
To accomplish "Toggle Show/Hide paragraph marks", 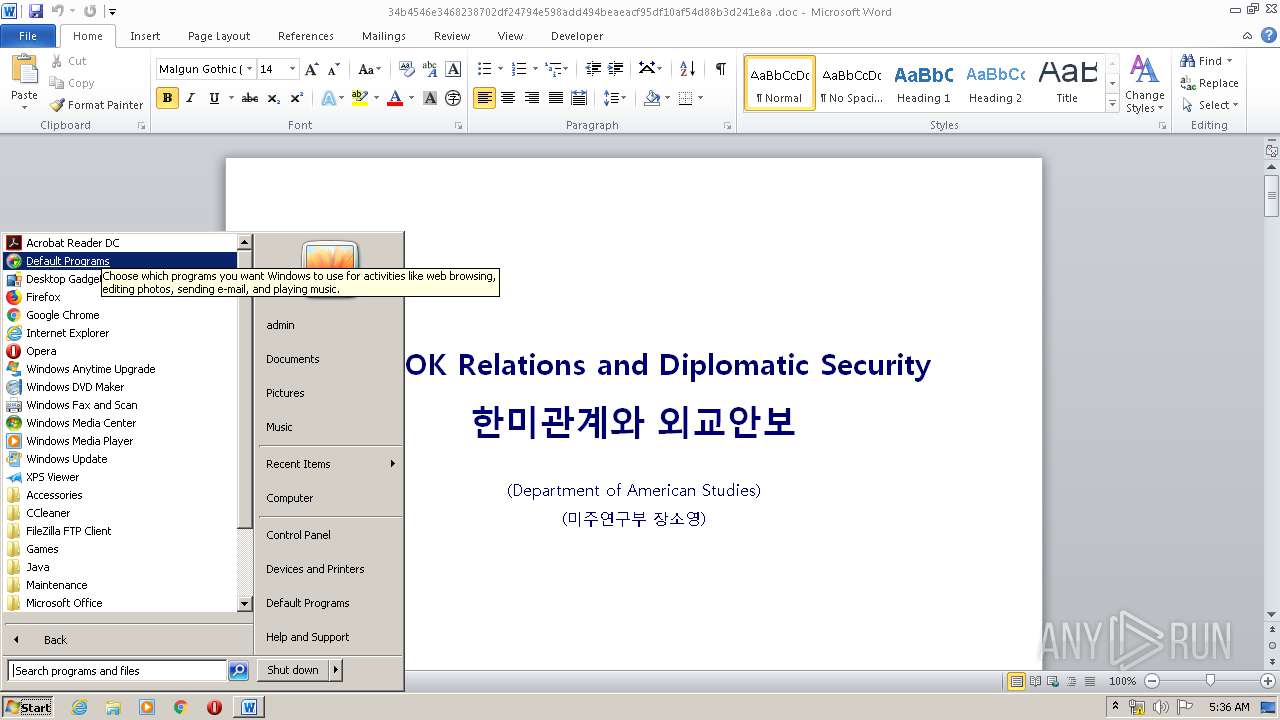I will pos(720,69).
